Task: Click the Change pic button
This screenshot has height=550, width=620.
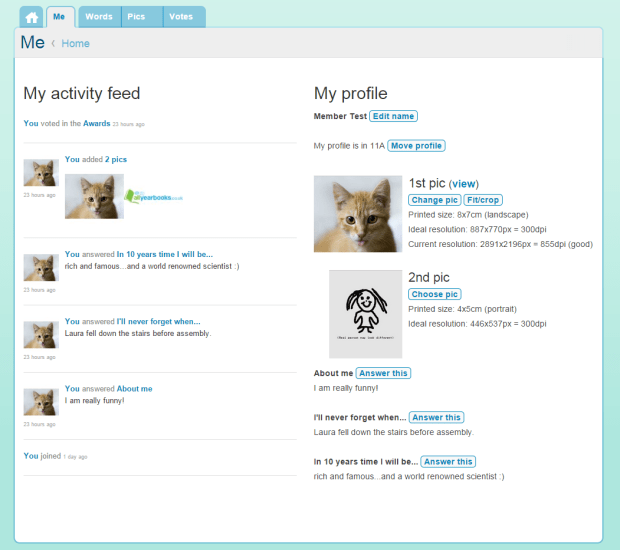Action: pos(435,200)
